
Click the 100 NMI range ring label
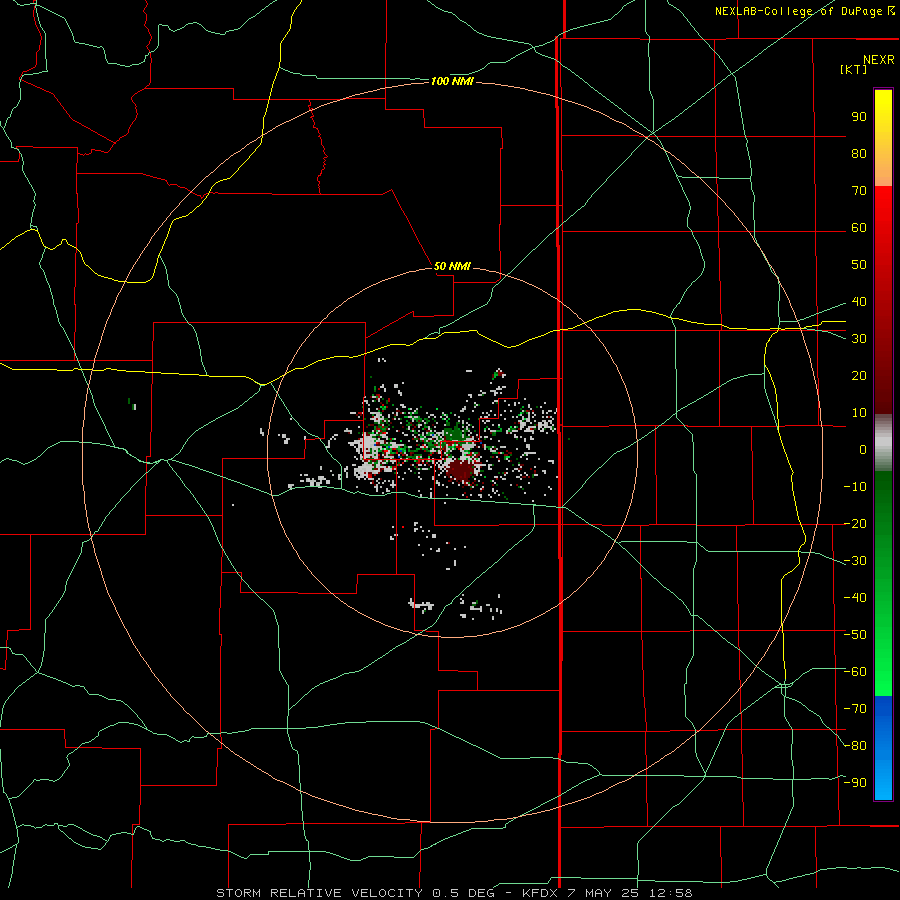click(x=452, y=82)
